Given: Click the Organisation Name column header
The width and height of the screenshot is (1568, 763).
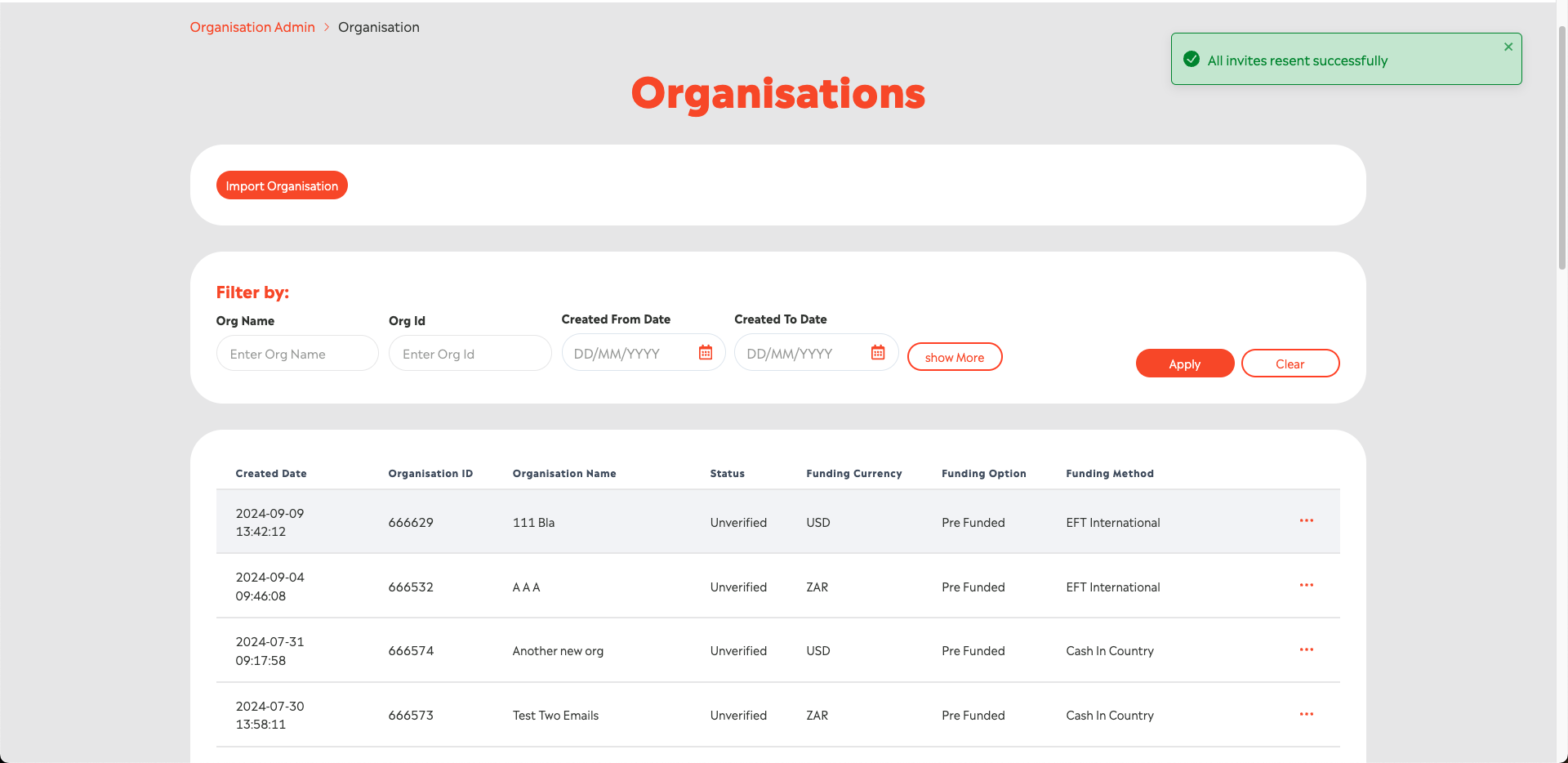Looking at the screenshot, I should [564, 474].
